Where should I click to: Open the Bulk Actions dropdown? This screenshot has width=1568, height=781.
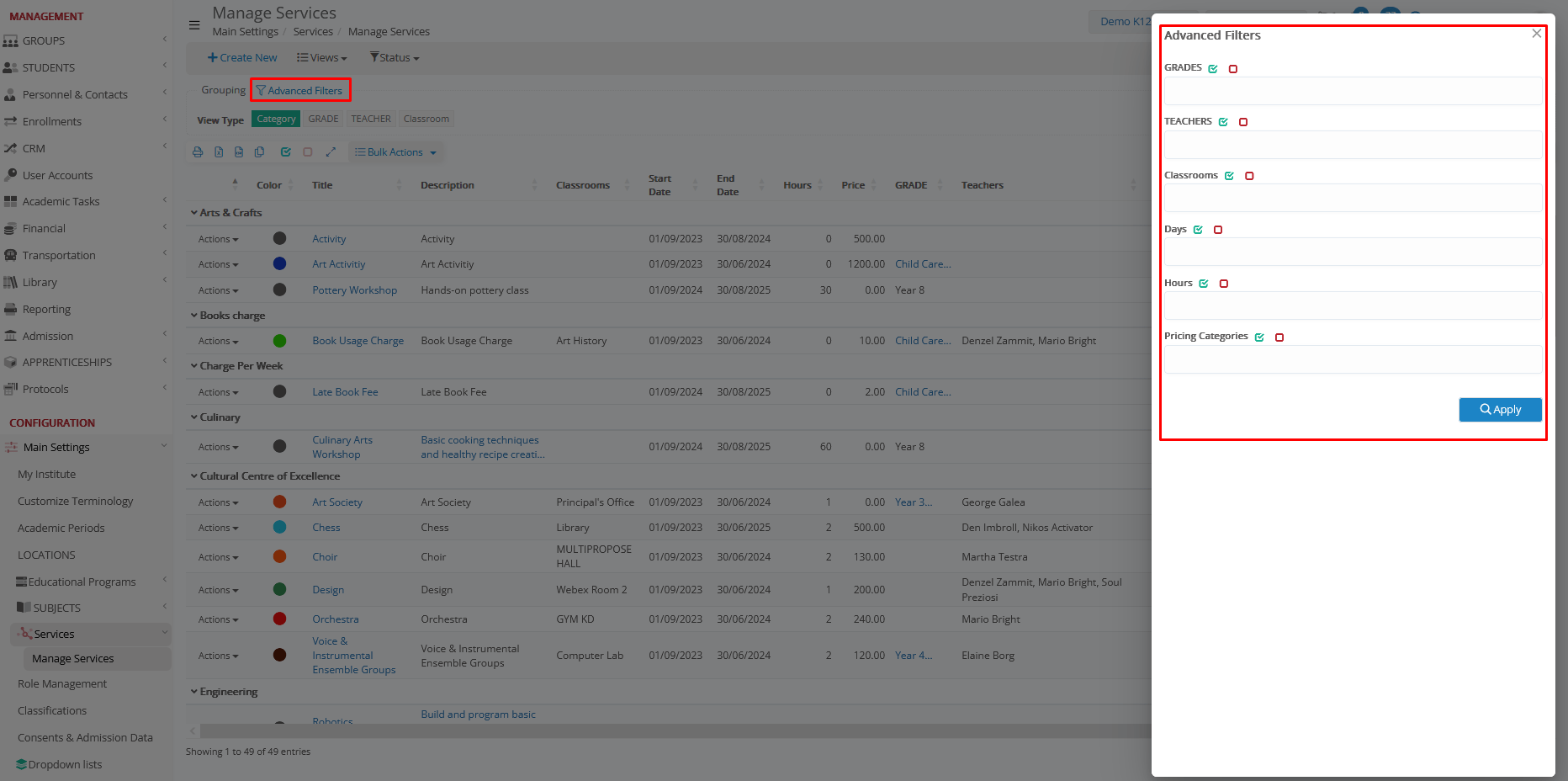(395, 152)
